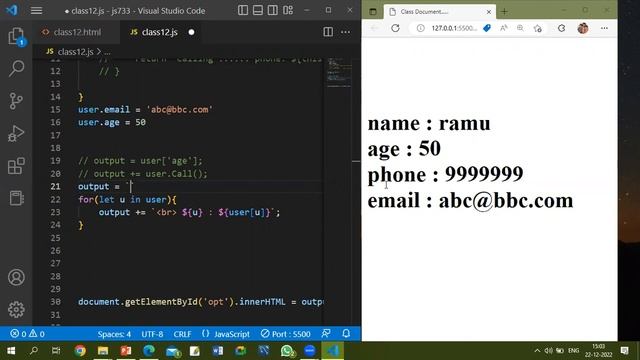Change the CRLF end-of-line sequence

[182, 334]
